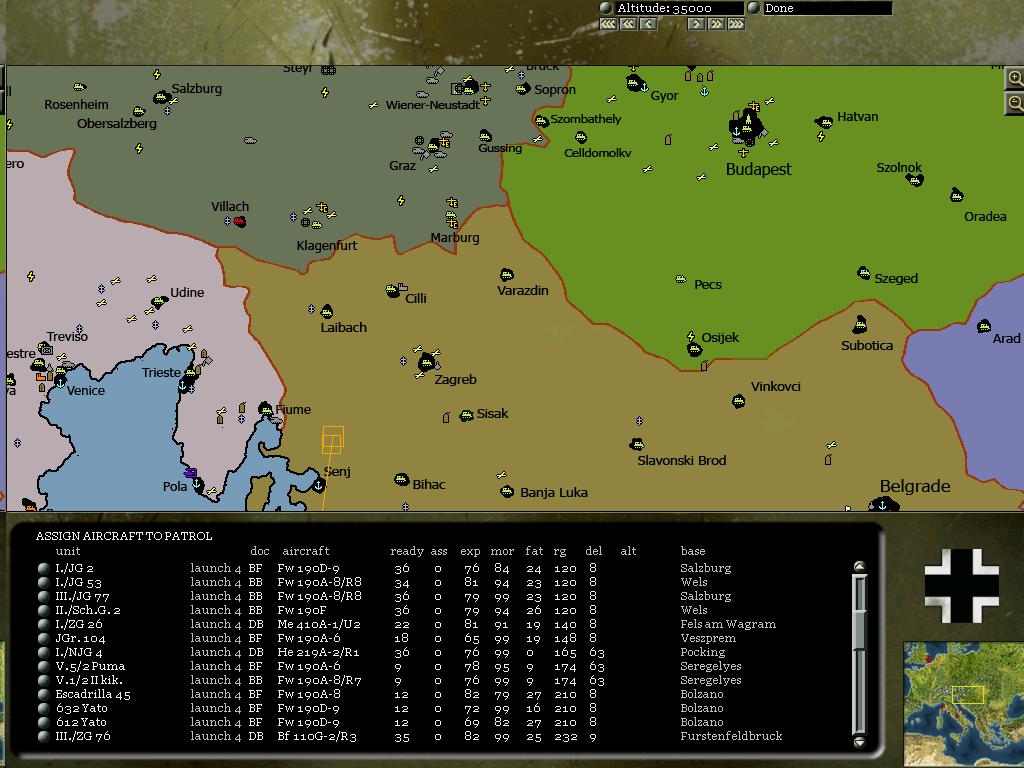Image resolution: width=1024 pixels, height=768 pixels.
Task: Select the III./ZG 76 unit radio button
Action: click(x=44, y=736)
